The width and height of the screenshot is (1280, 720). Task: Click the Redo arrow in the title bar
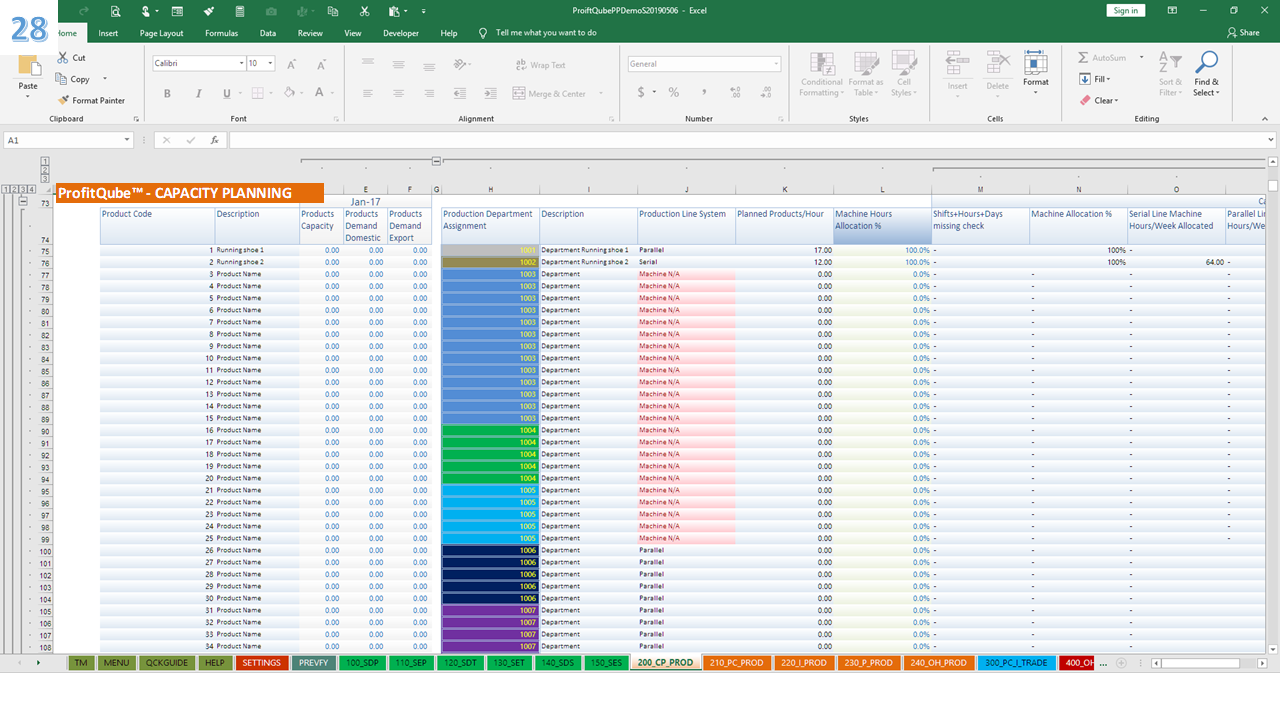[x=86, y=11]
